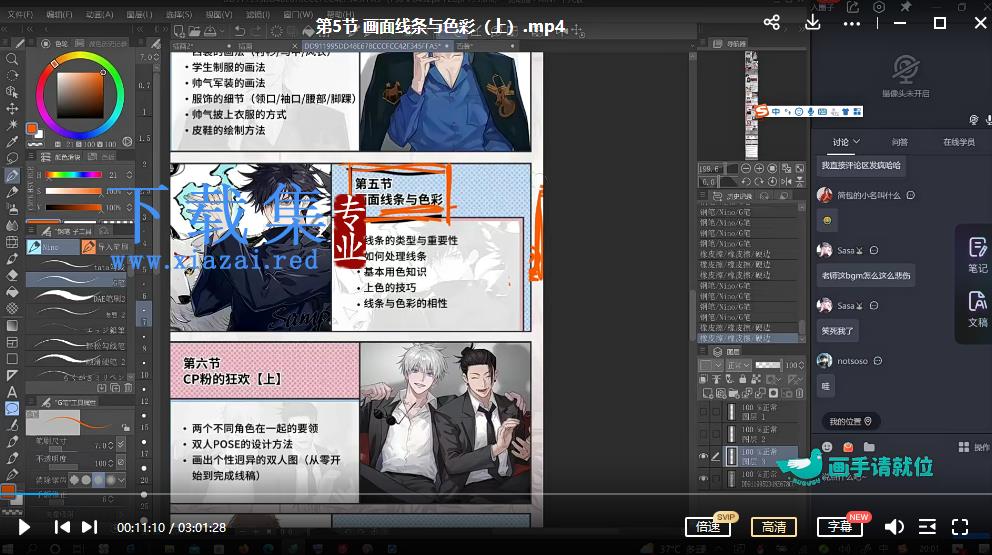
Task: Click the navigator page thumbnail
Action: (751, 104)
